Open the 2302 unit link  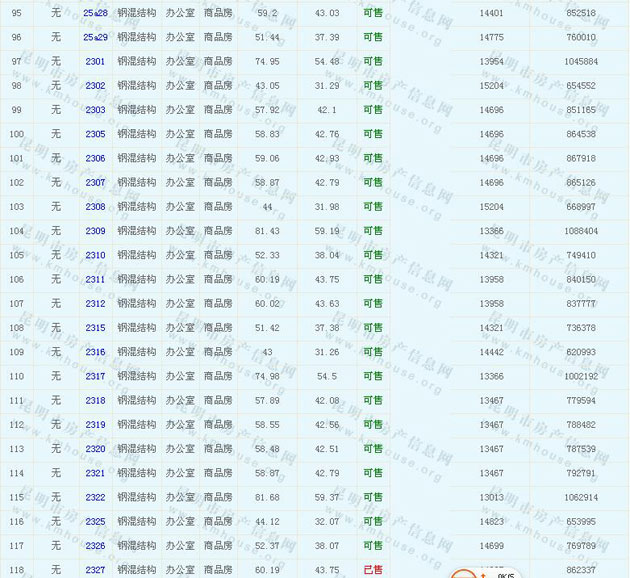pos(95,86)
